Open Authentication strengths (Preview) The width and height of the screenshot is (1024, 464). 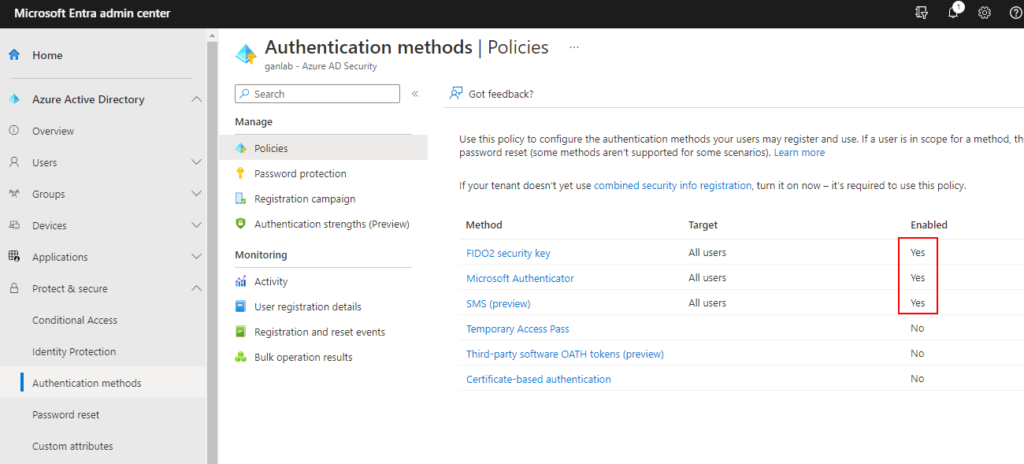point(331,224)
